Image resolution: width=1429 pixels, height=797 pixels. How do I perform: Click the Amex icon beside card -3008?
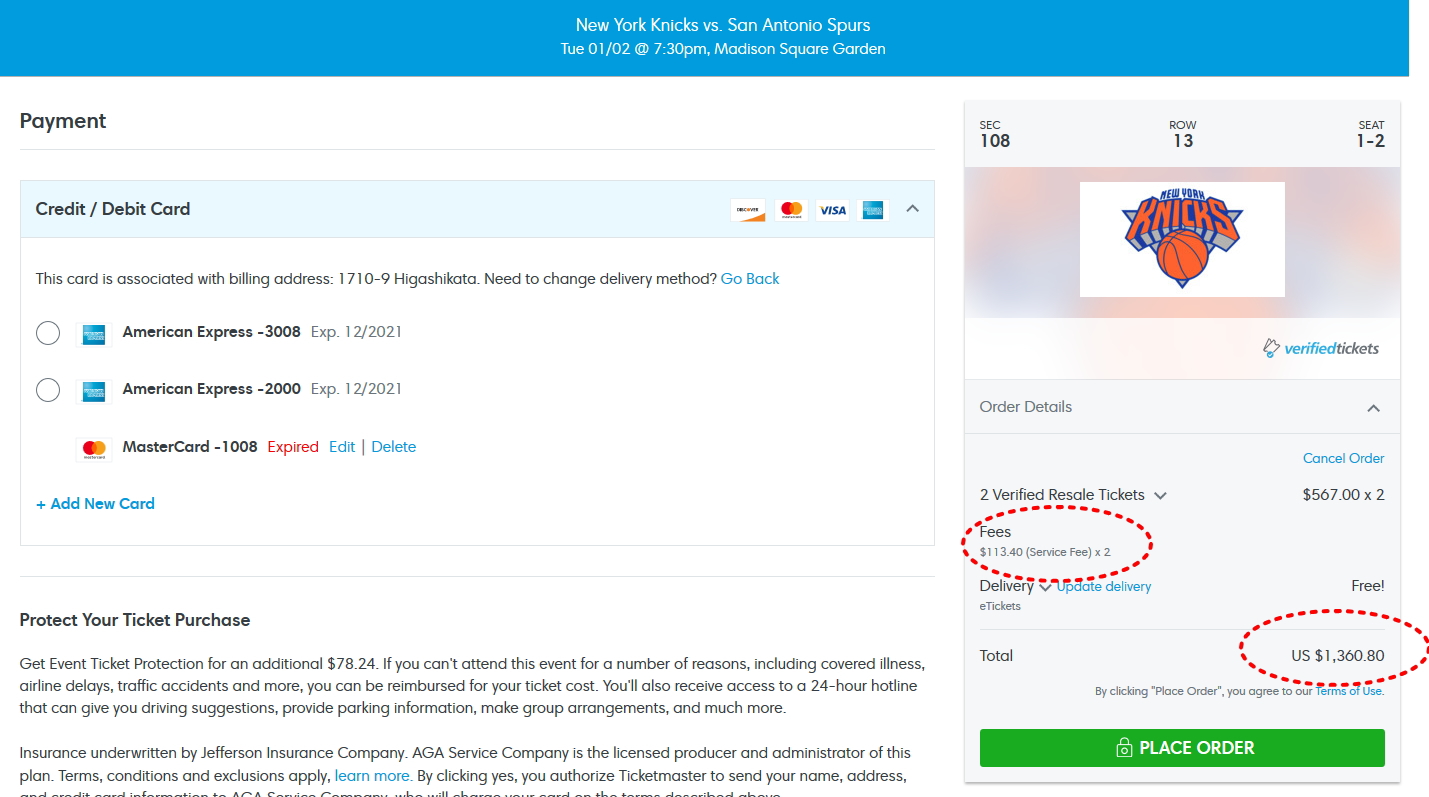coord(94,333)
